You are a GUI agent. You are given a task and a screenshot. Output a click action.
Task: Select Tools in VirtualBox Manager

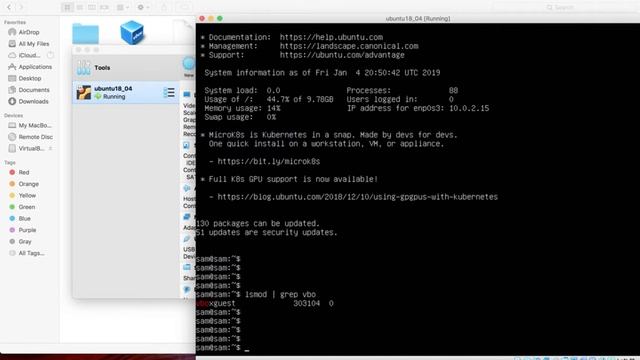point(127,68)
